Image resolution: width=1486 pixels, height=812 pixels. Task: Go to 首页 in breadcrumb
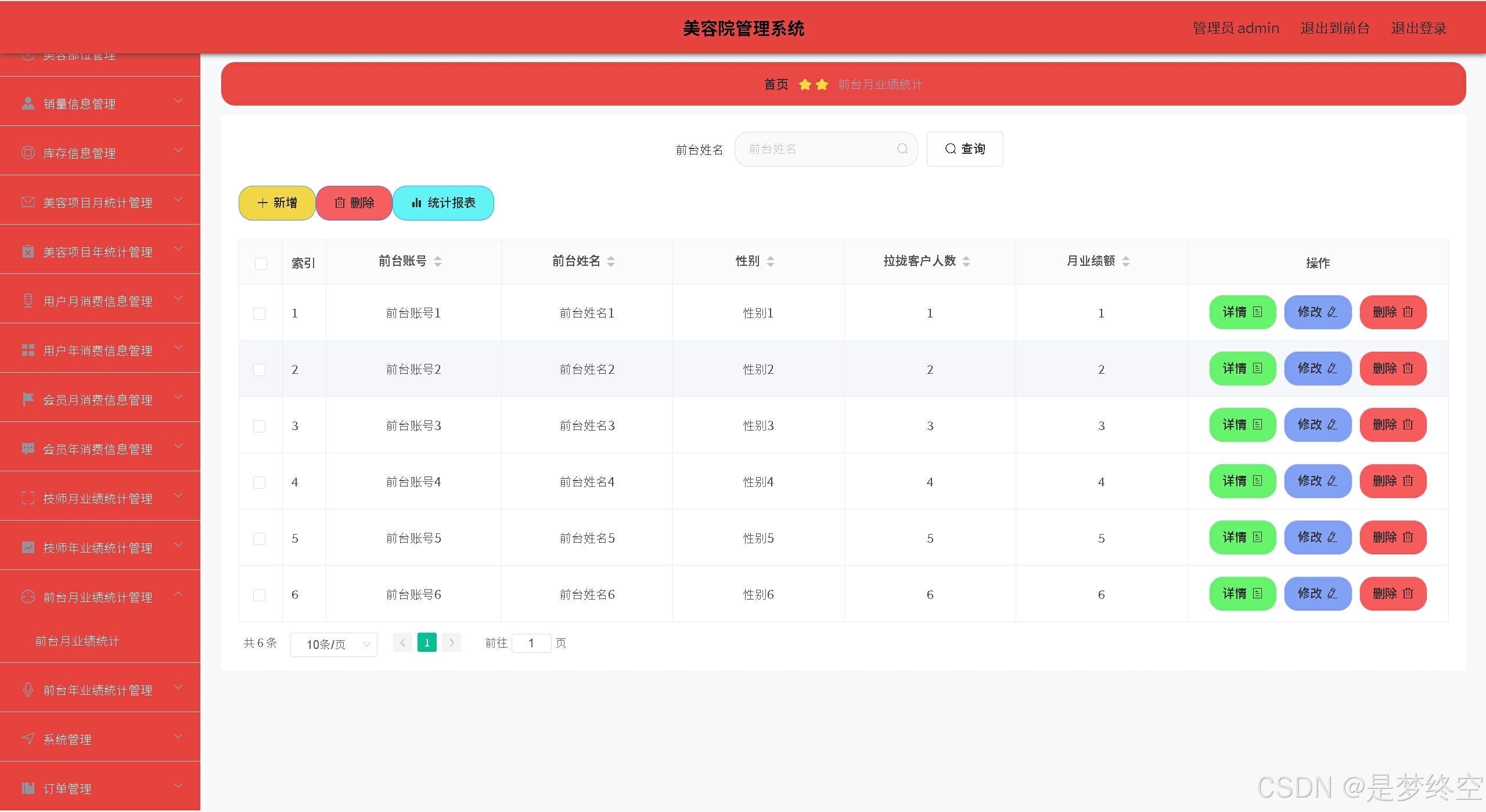[776, 85]
